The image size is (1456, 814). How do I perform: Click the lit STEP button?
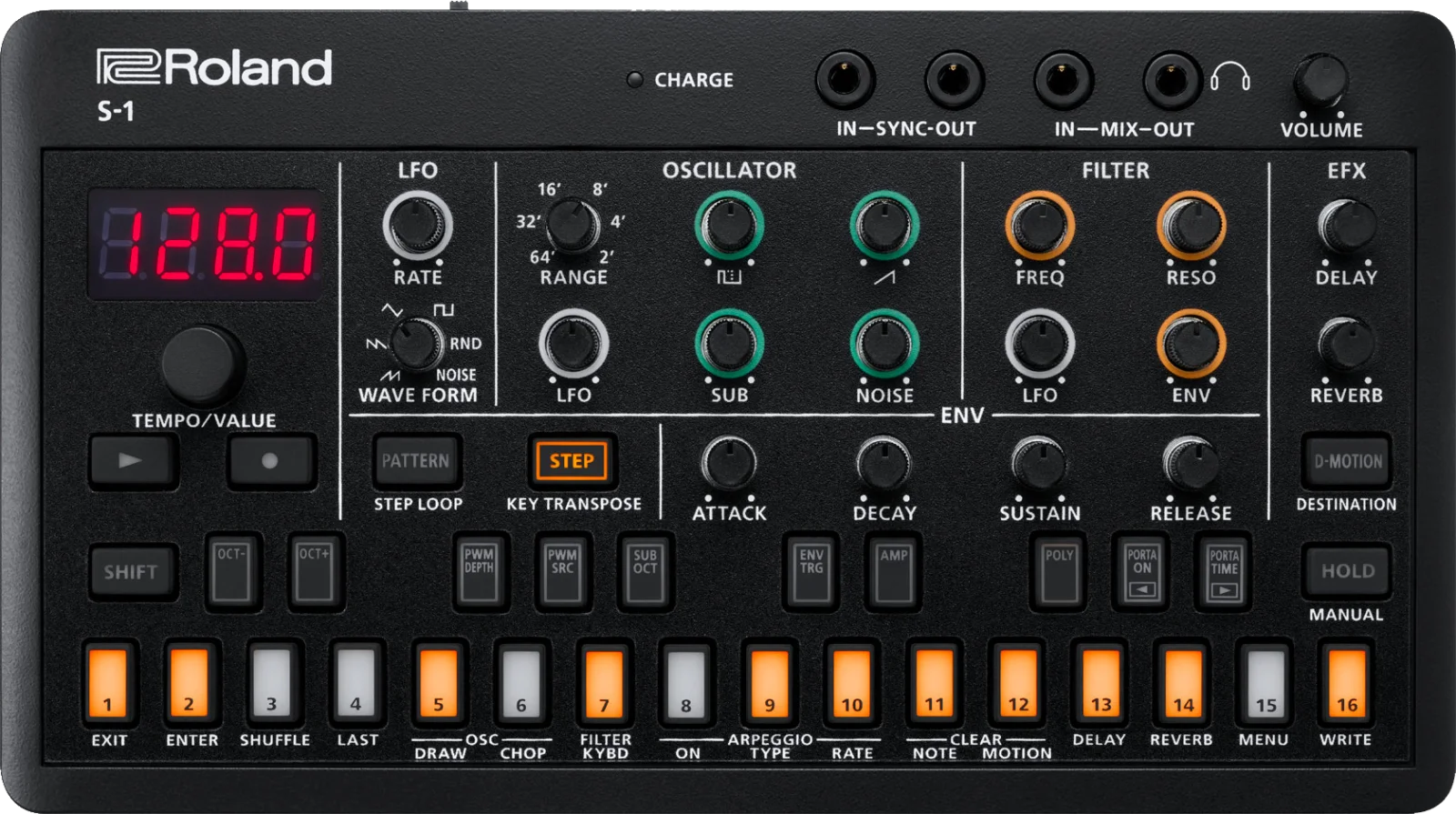(x=571, y=461)
